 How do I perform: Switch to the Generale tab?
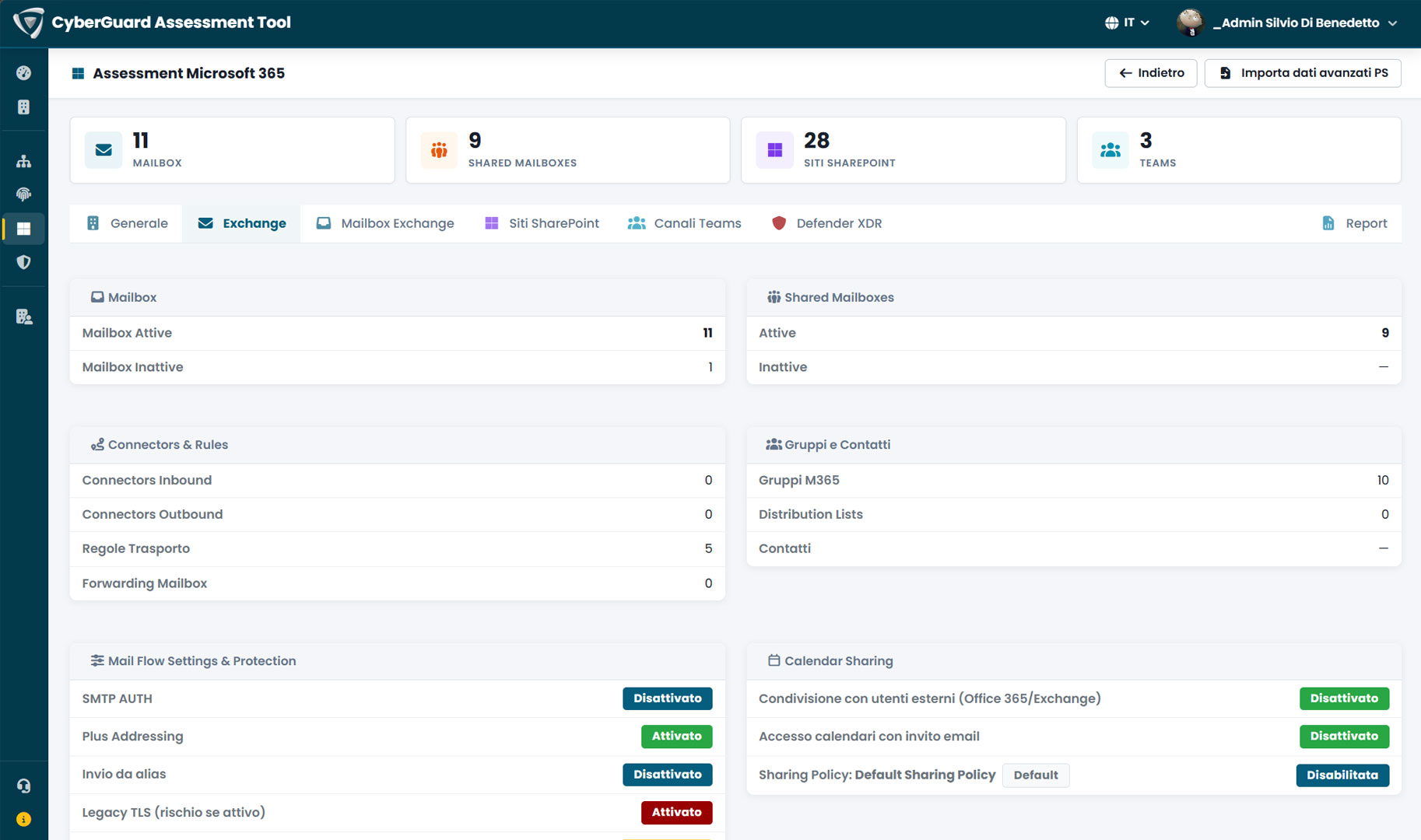point(127,224)
